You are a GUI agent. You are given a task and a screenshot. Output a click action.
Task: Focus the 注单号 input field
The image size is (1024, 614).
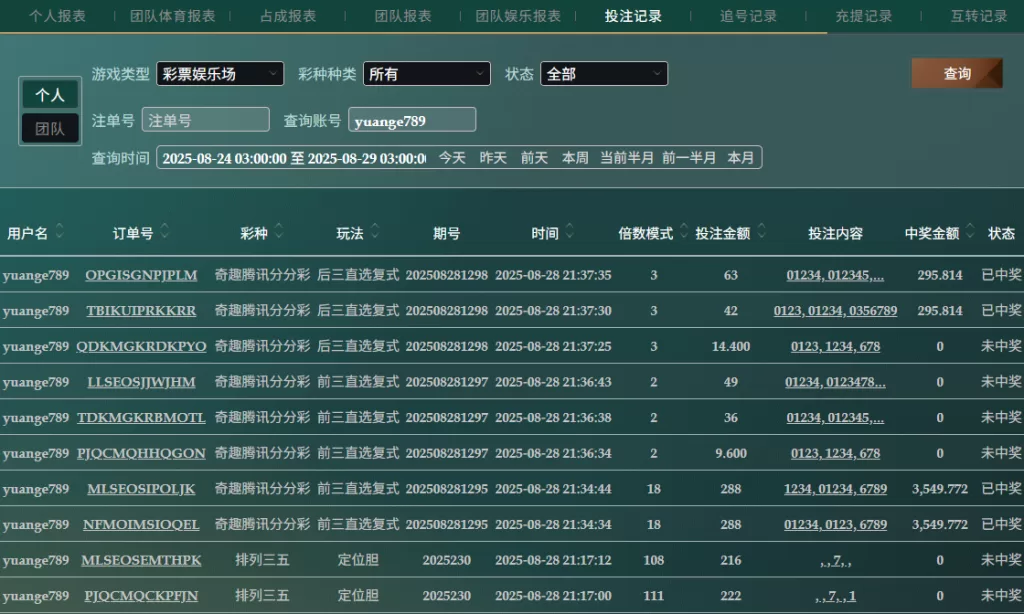(x=206, y=120)
